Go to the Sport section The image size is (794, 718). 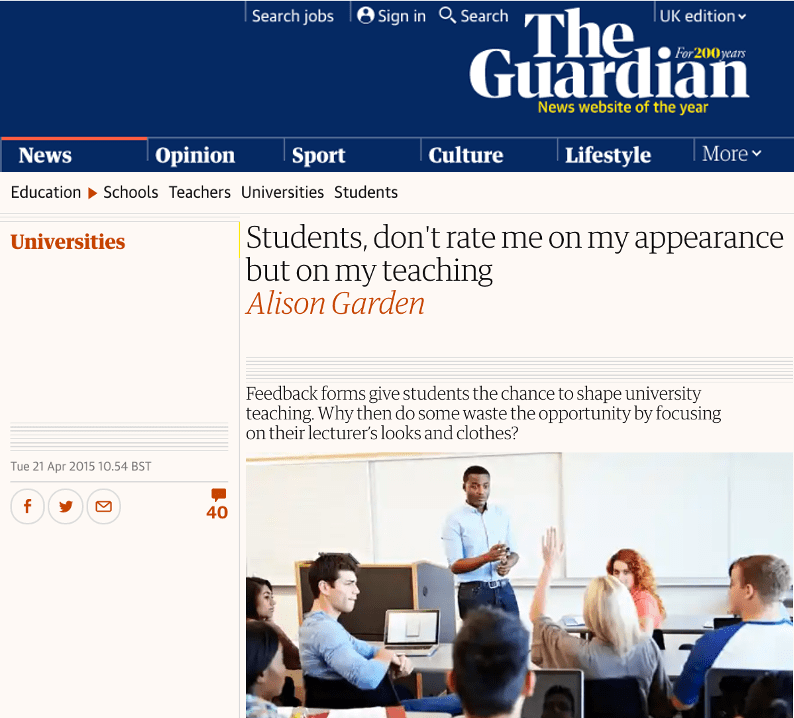click(319, 155)
